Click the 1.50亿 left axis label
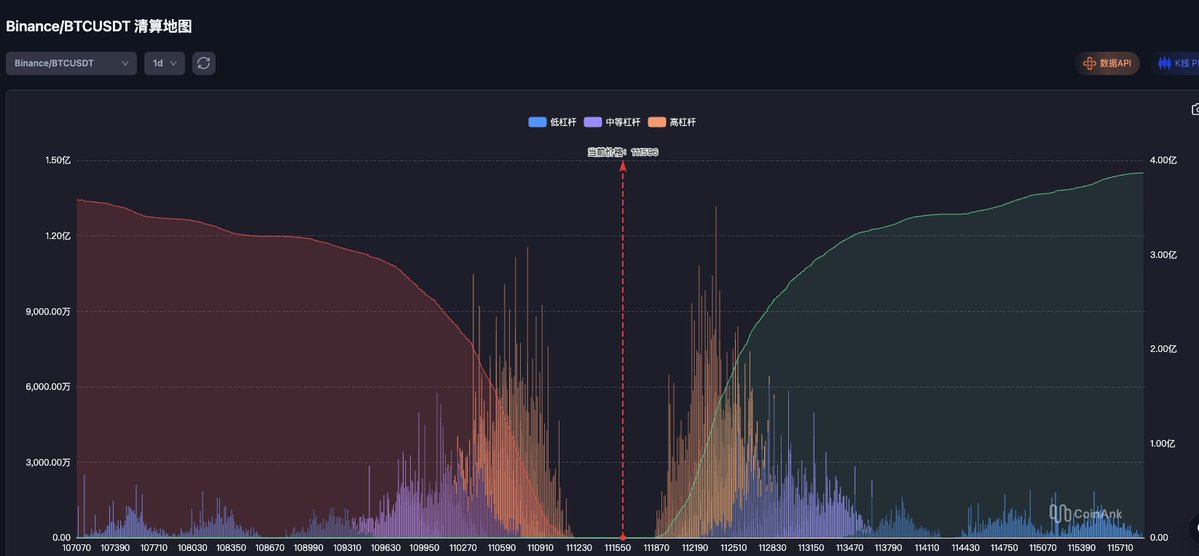Screen dimensions: 1199x556 [x=57, y=161]
